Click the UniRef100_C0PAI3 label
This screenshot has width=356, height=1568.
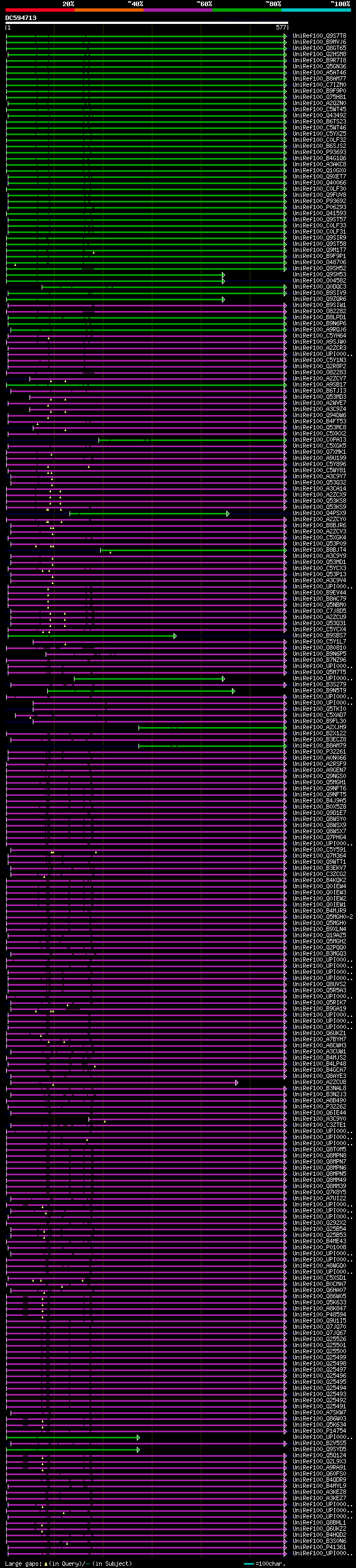(x=319, y=439)
